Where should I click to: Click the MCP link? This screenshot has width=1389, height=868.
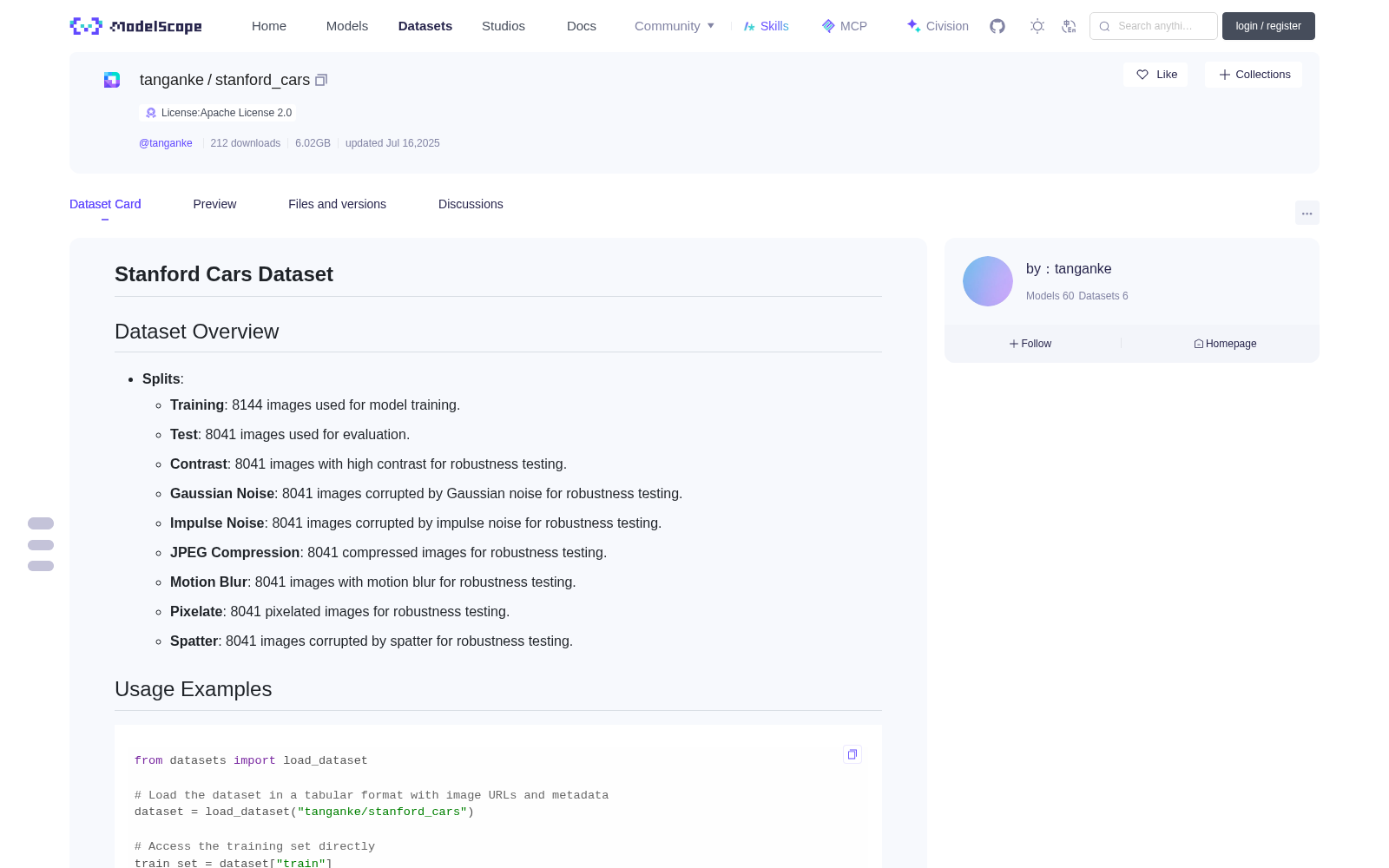click(x=853, y=26)
